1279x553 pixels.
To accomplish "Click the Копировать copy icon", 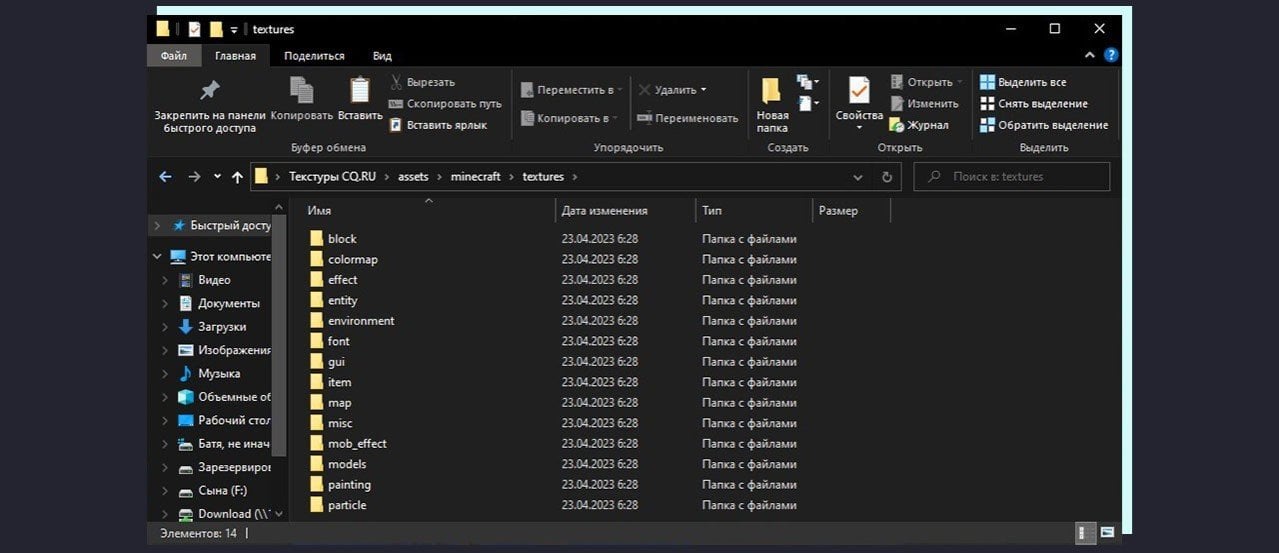I will 301,90.
